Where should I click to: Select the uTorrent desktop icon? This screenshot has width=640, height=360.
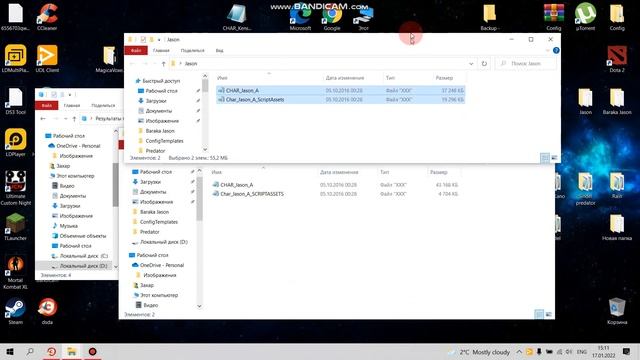[585, 16]
